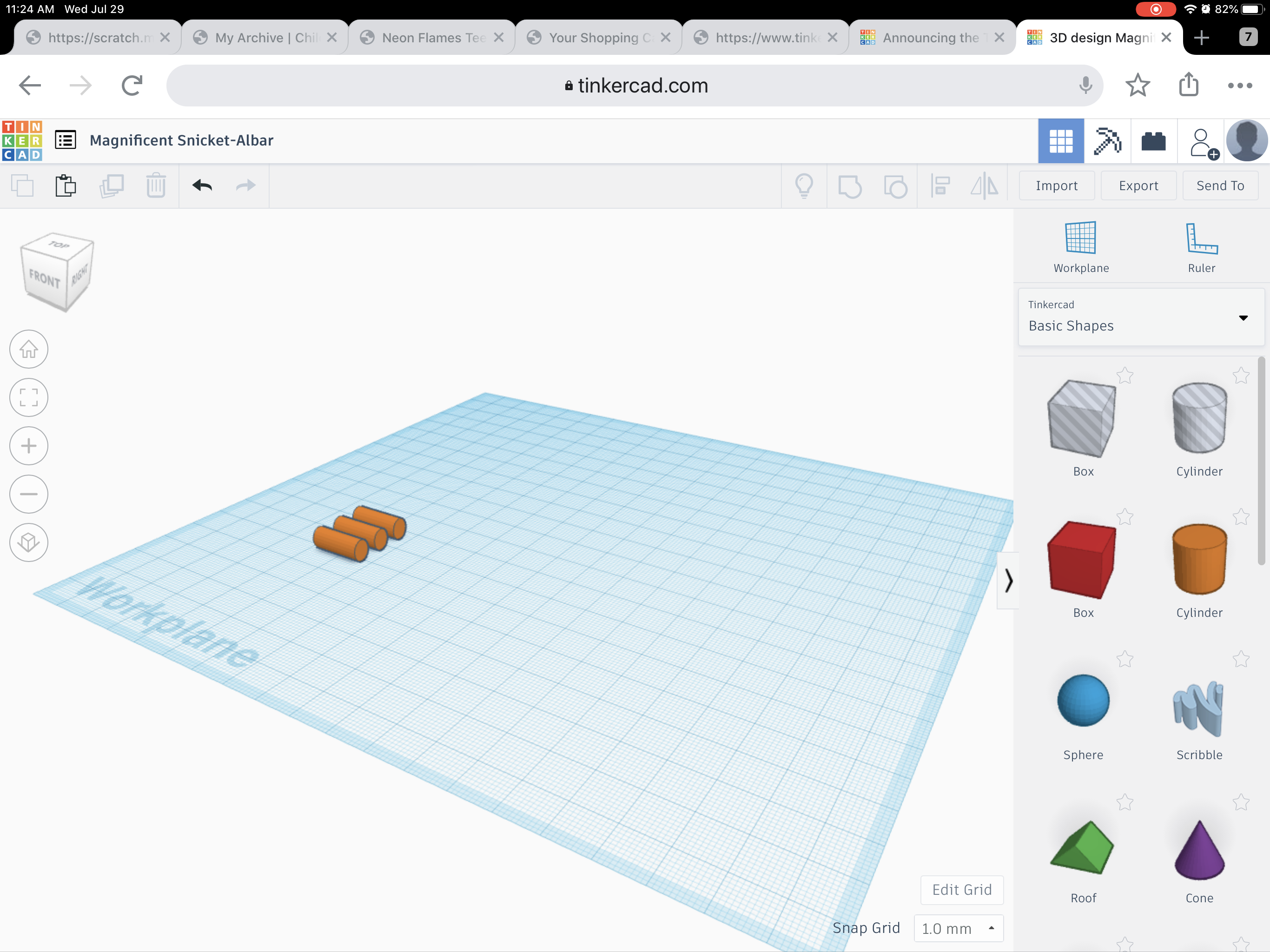Open the Basic Shapes category dropdown
This screenshot has height=952, width=1270.
coord(1141,317)
